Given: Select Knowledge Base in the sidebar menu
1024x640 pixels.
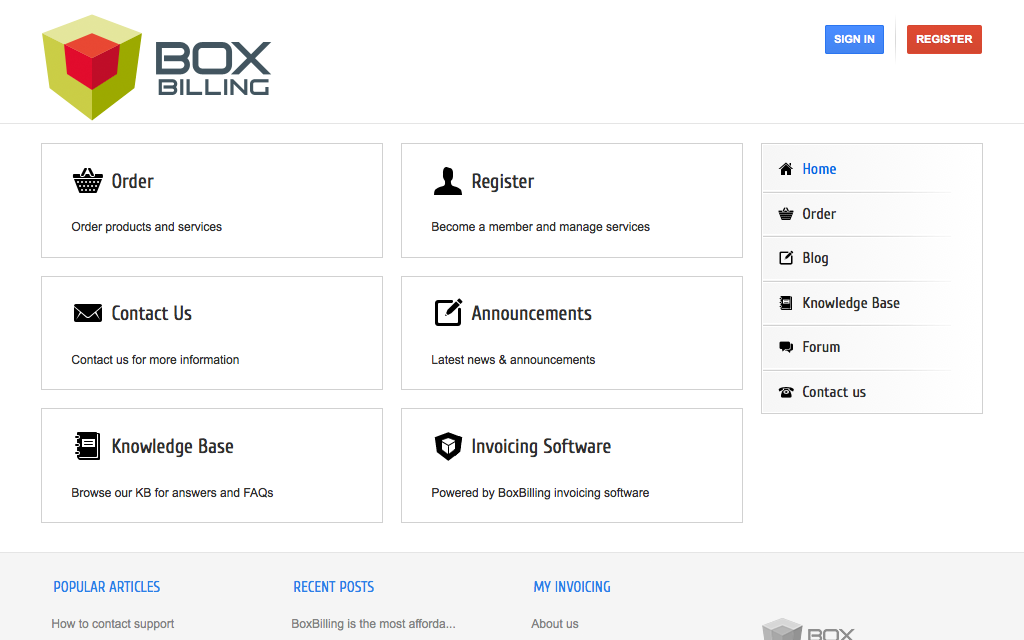Looking at the screenshot, I should pyautogui.click(x=850, y=302).
